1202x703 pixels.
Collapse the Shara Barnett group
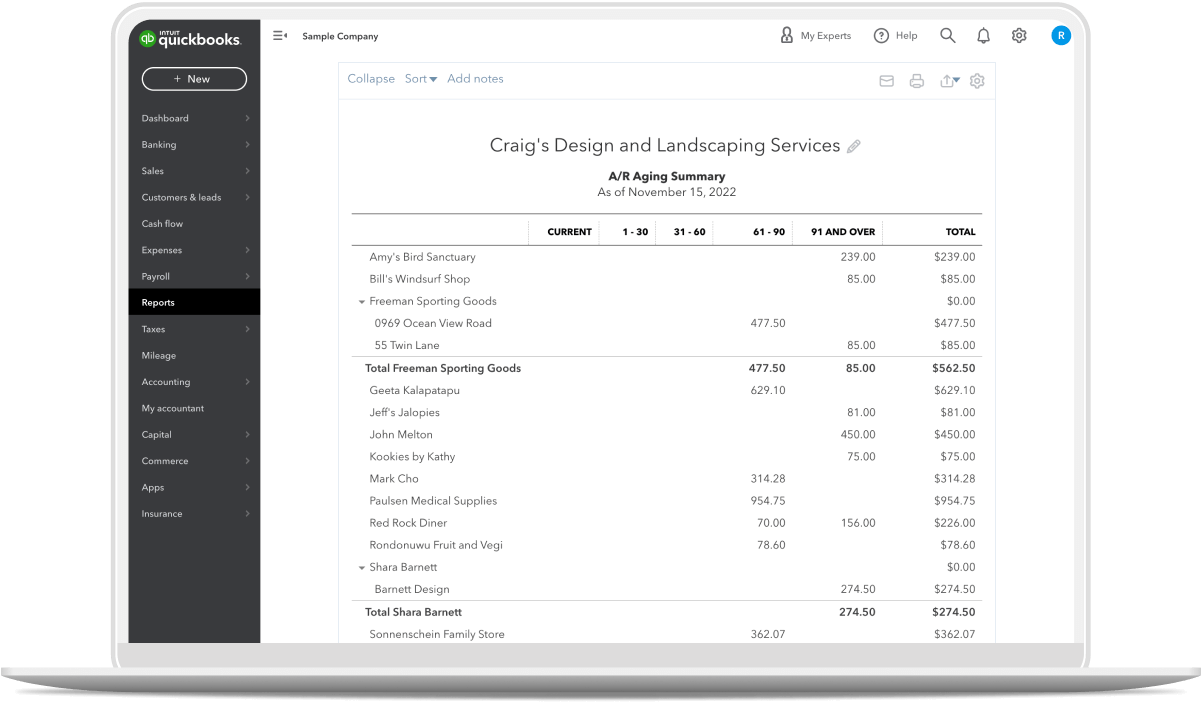(361, 567)
